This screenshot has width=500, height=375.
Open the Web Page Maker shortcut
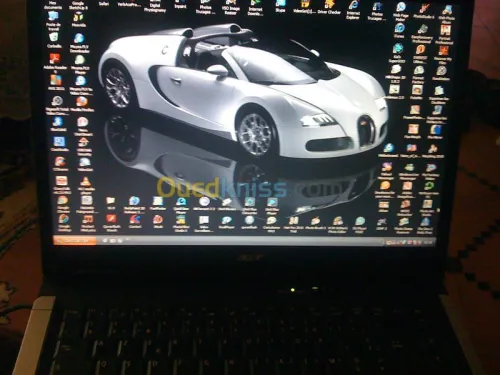coord(400,12)
